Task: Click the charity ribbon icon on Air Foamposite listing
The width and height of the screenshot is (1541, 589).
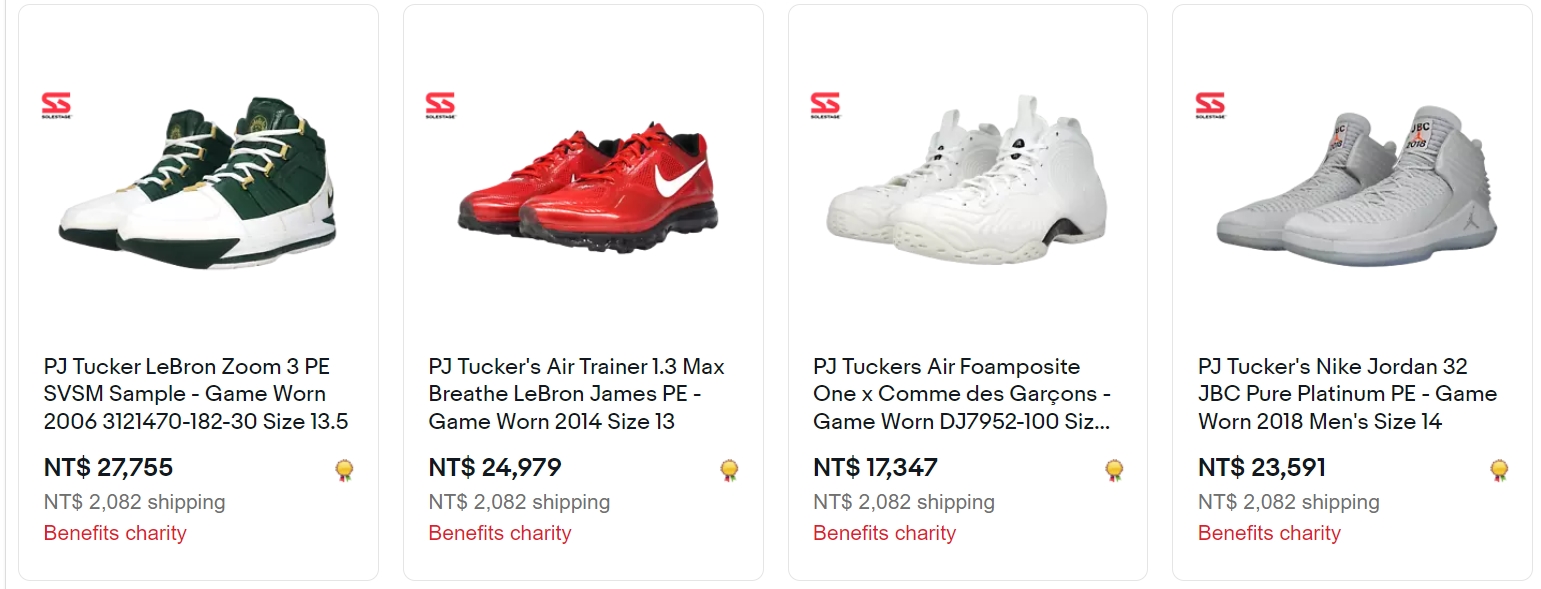Action: (x=1114, y=470)
